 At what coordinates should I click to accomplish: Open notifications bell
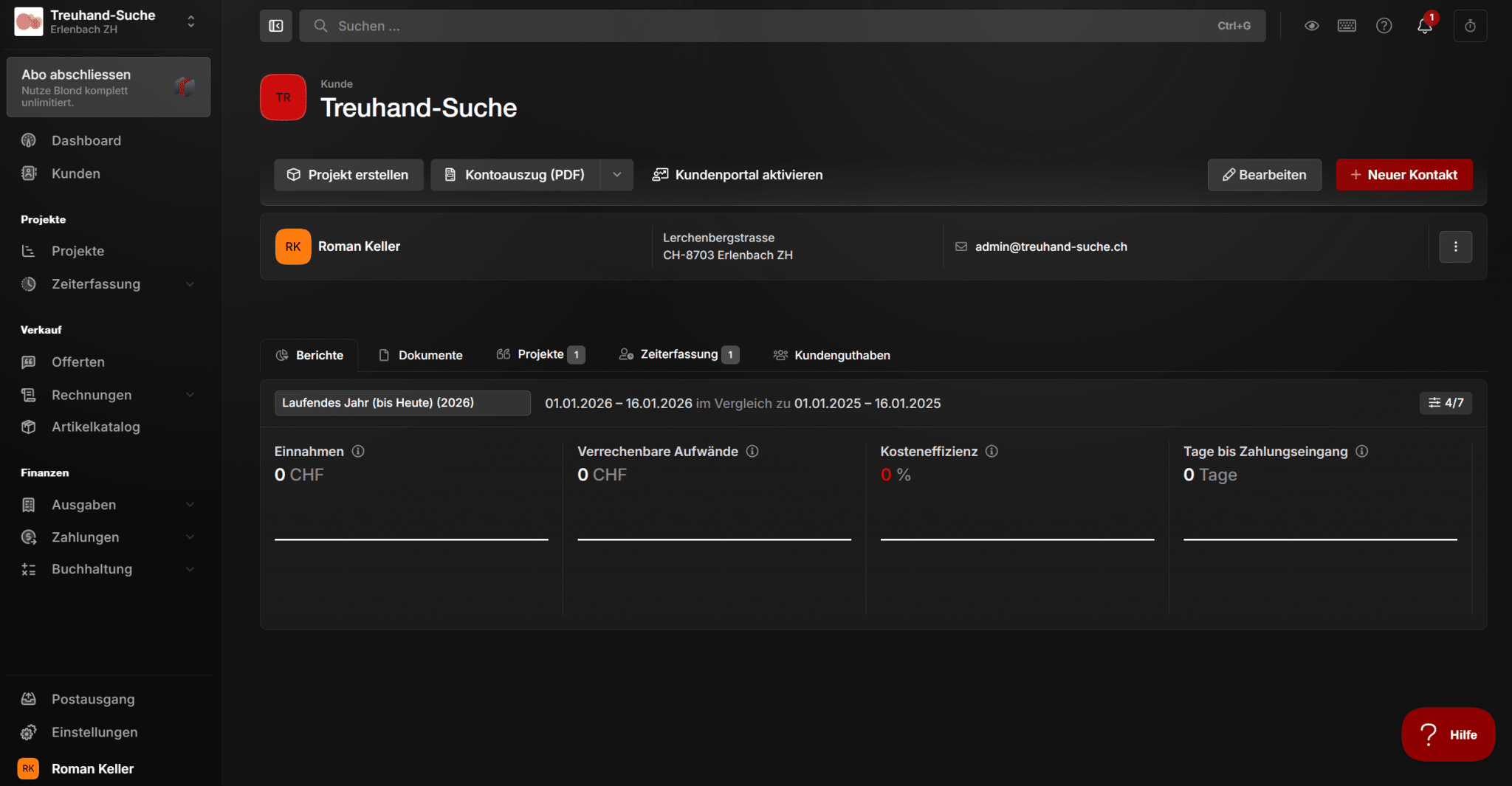click(x=1424, y=26)
